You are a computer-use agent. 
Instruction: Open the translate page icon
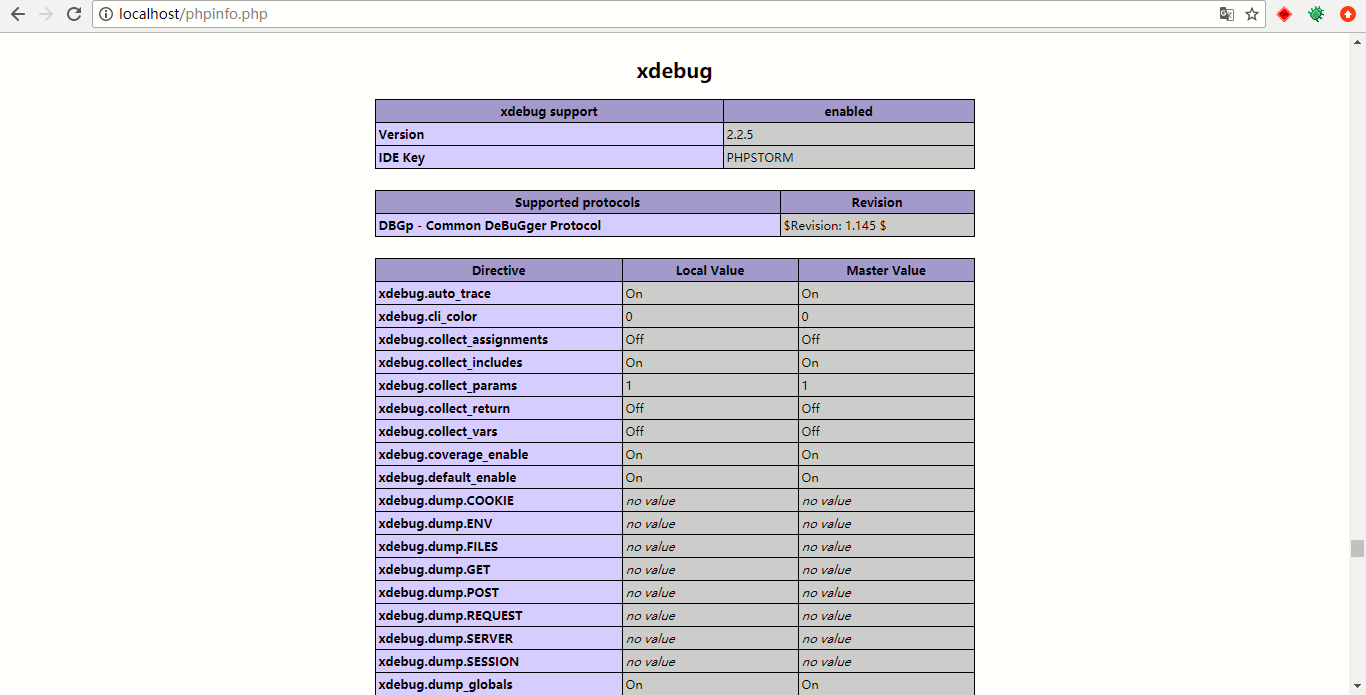coord(1226,14)
